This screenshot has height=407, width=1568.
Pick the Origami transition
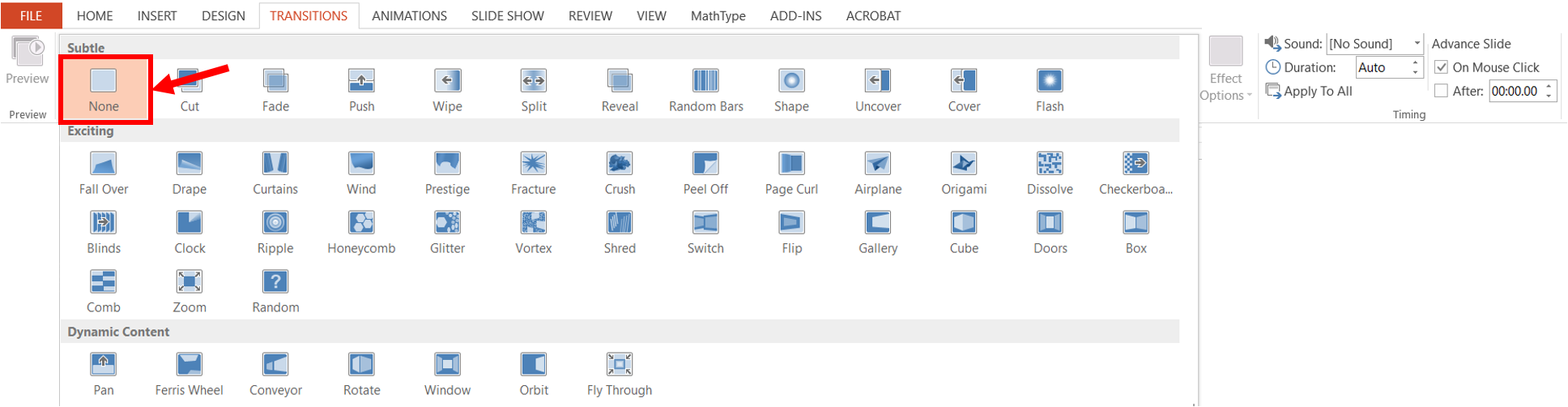(x=964, y=173)
